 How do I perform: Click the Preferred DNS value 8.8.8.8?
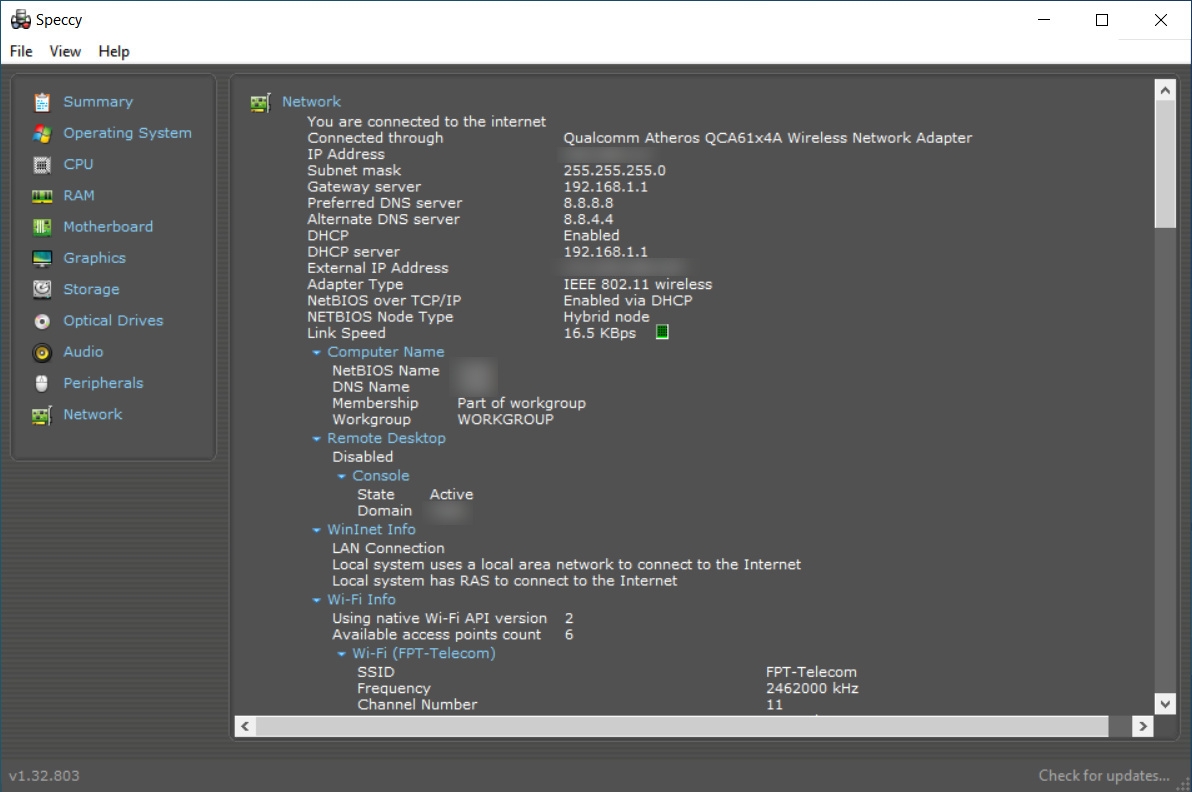[588, 203]
